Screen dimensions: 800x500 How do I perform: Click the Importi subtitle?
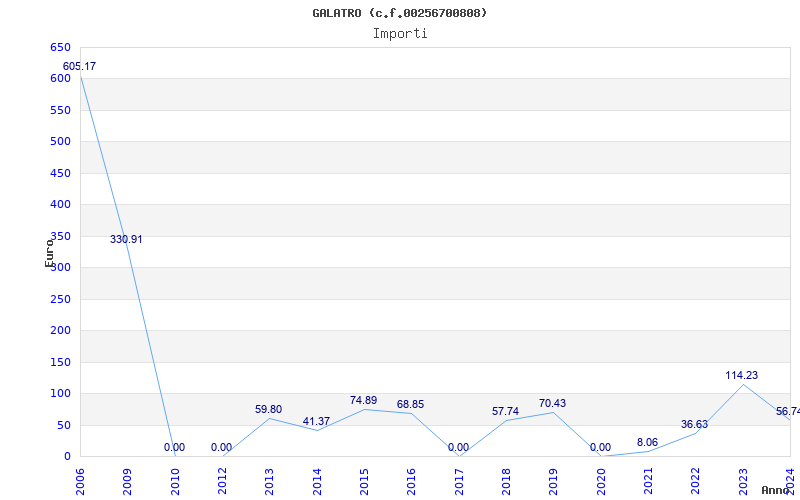pyautogui.click(x=399, y=34)
